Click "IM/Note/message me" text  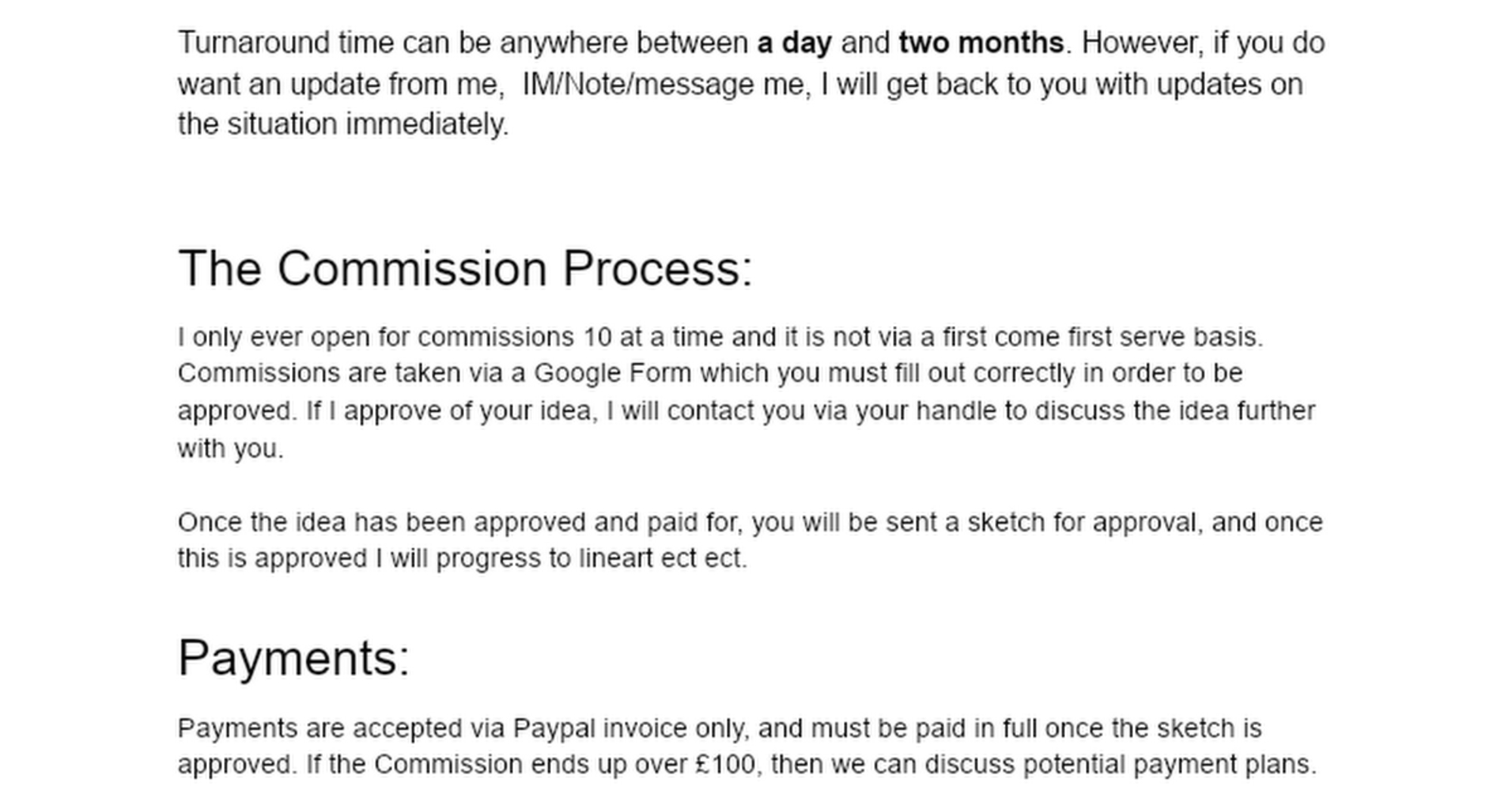click(x=662, y=84)
